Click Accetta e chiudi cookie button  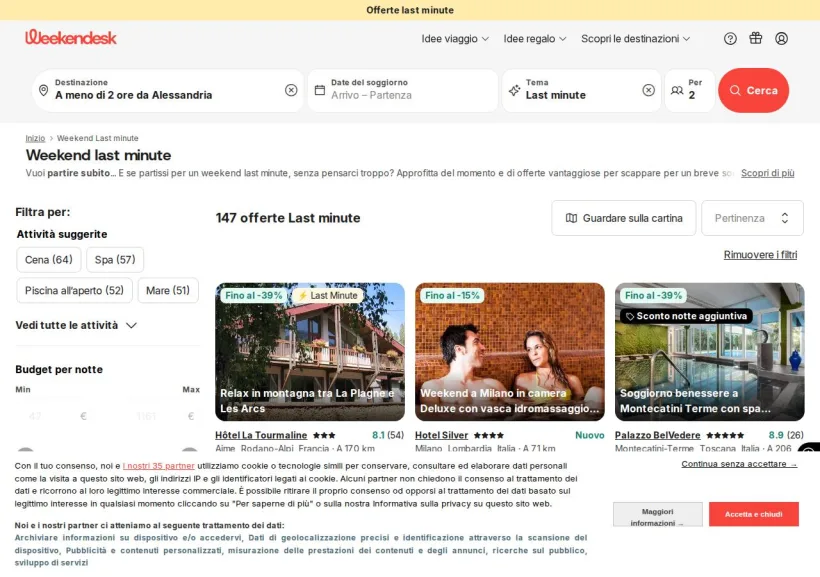click(x=754, y=514)
